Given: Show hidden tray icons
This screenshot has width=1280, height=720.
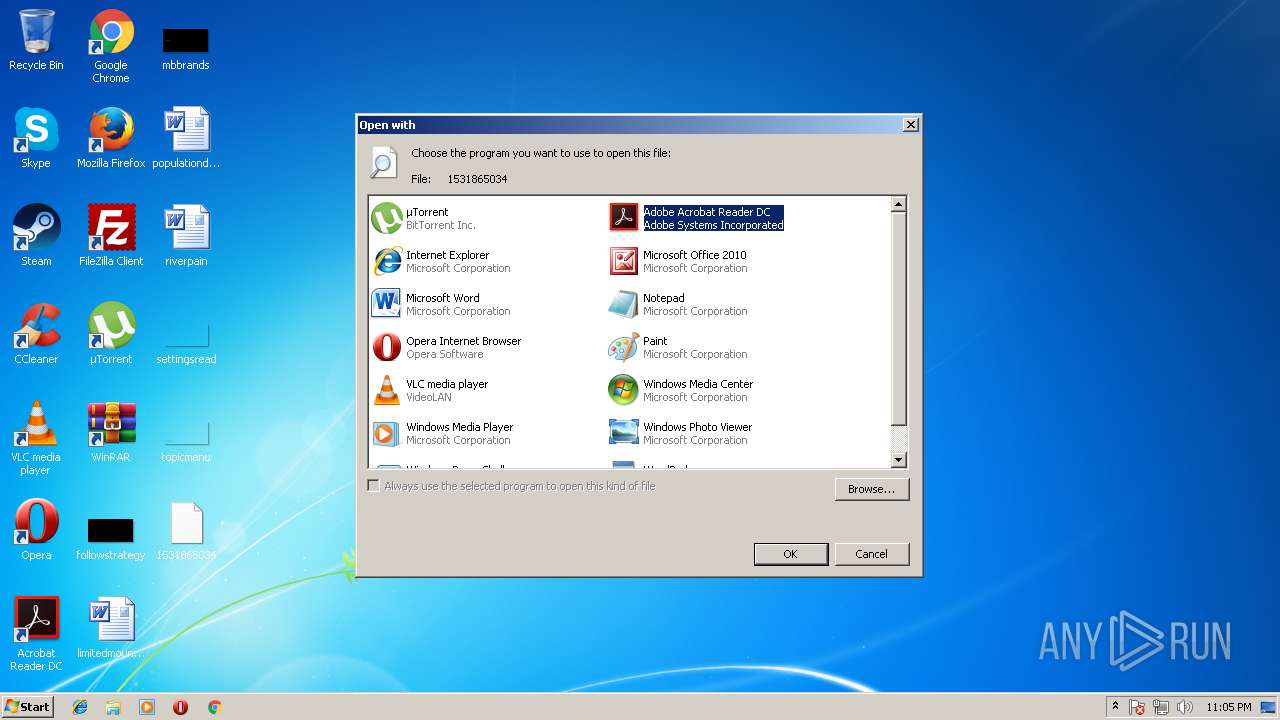Looking at the screenshot, I should (x=1115, y=707).
